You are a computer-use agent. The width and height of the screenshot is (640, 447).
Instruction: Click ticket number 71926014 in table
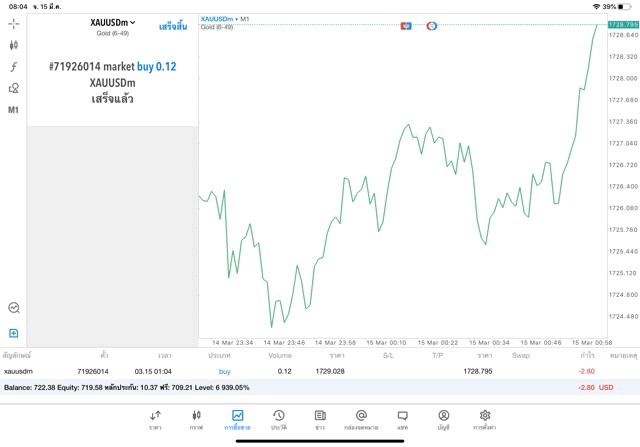click(93, 371)
